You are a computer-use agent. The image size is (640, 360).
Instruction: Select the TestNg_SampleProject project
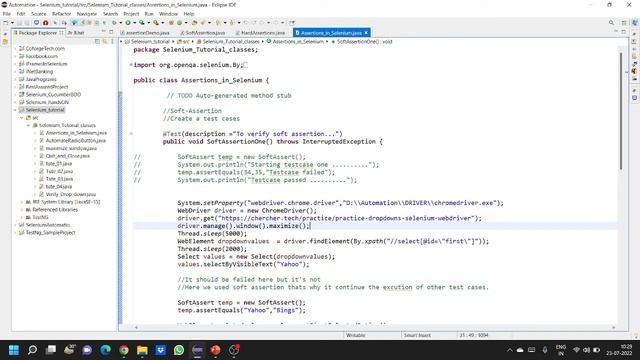47,233
